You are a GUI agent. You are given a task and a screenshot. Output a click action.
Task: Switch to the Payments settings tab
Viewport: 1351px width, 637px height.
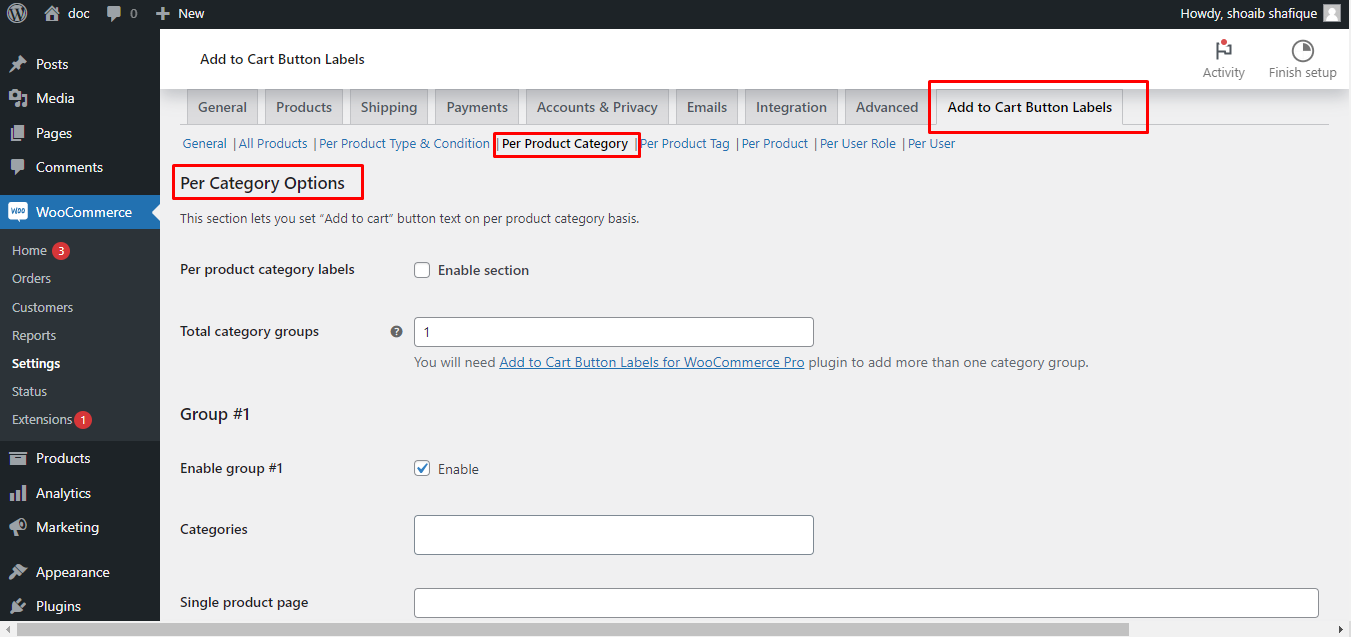pyautogui.click(x=477, y=107)
